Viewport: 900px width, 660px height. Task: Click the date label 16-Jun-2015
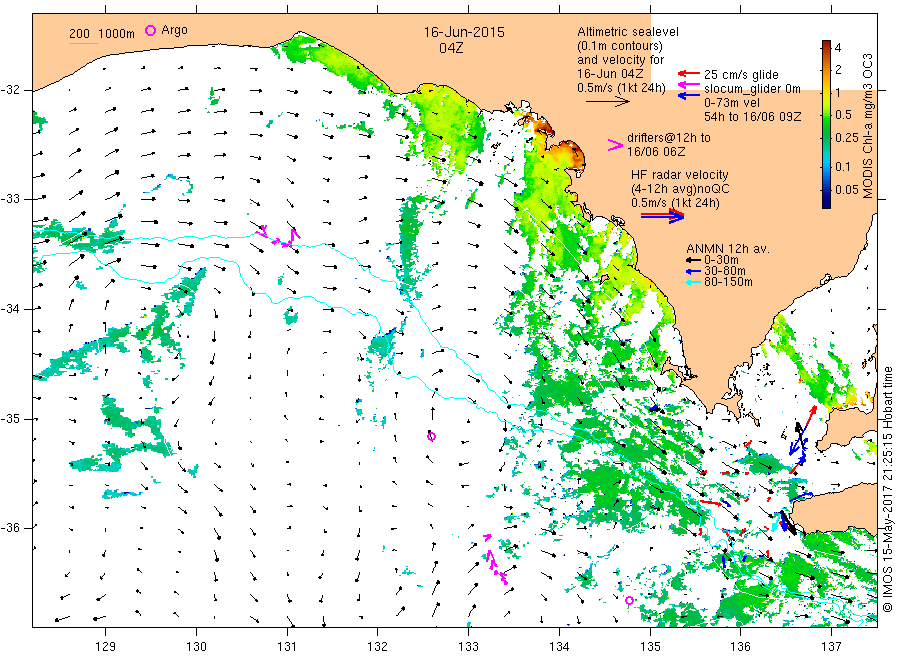coord(464,32)
